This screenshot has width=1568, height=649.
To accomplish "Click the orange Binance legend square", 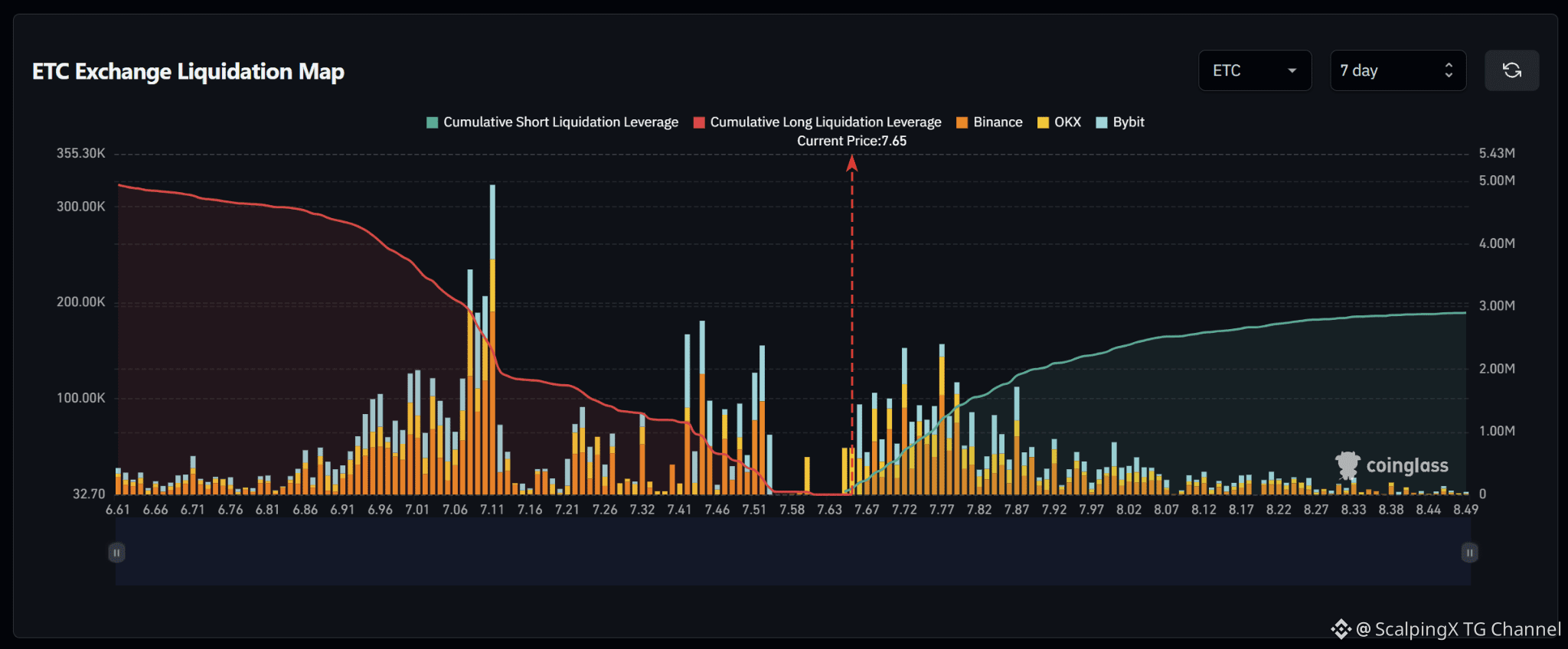I will pos(962,122).
